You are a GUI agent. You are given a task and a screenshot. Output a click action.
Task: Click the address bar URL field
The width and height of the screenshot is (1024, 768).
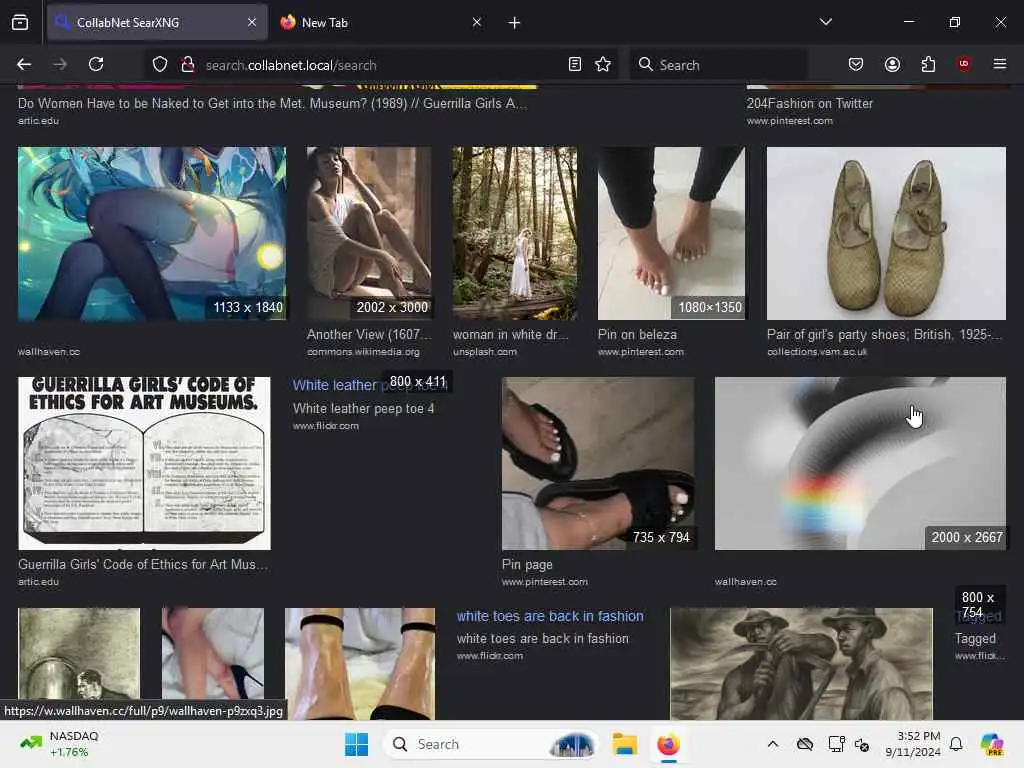pos(382,65)
